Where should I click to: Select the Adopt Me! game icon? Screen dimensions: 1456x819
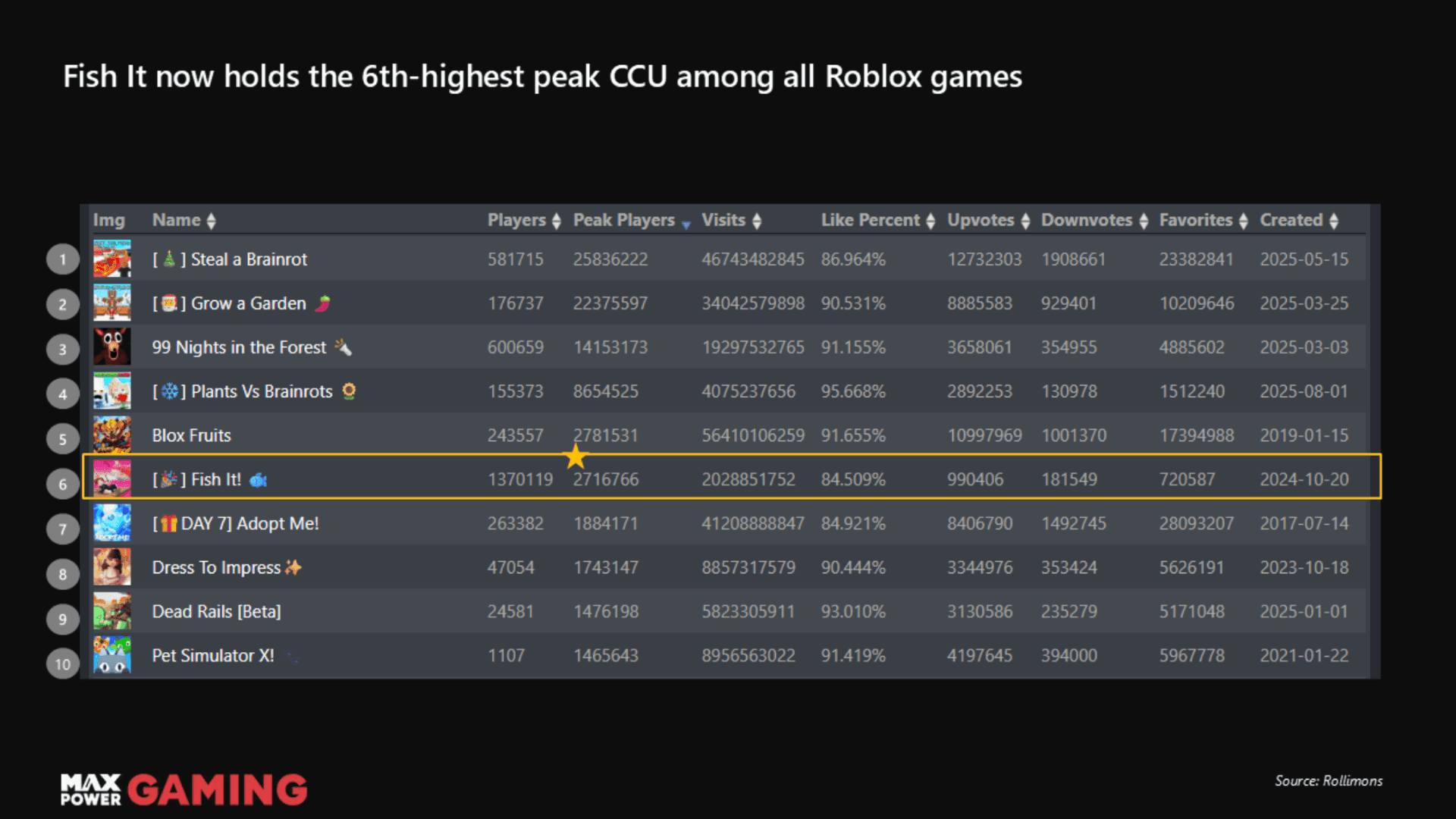[x=112, y=522]
